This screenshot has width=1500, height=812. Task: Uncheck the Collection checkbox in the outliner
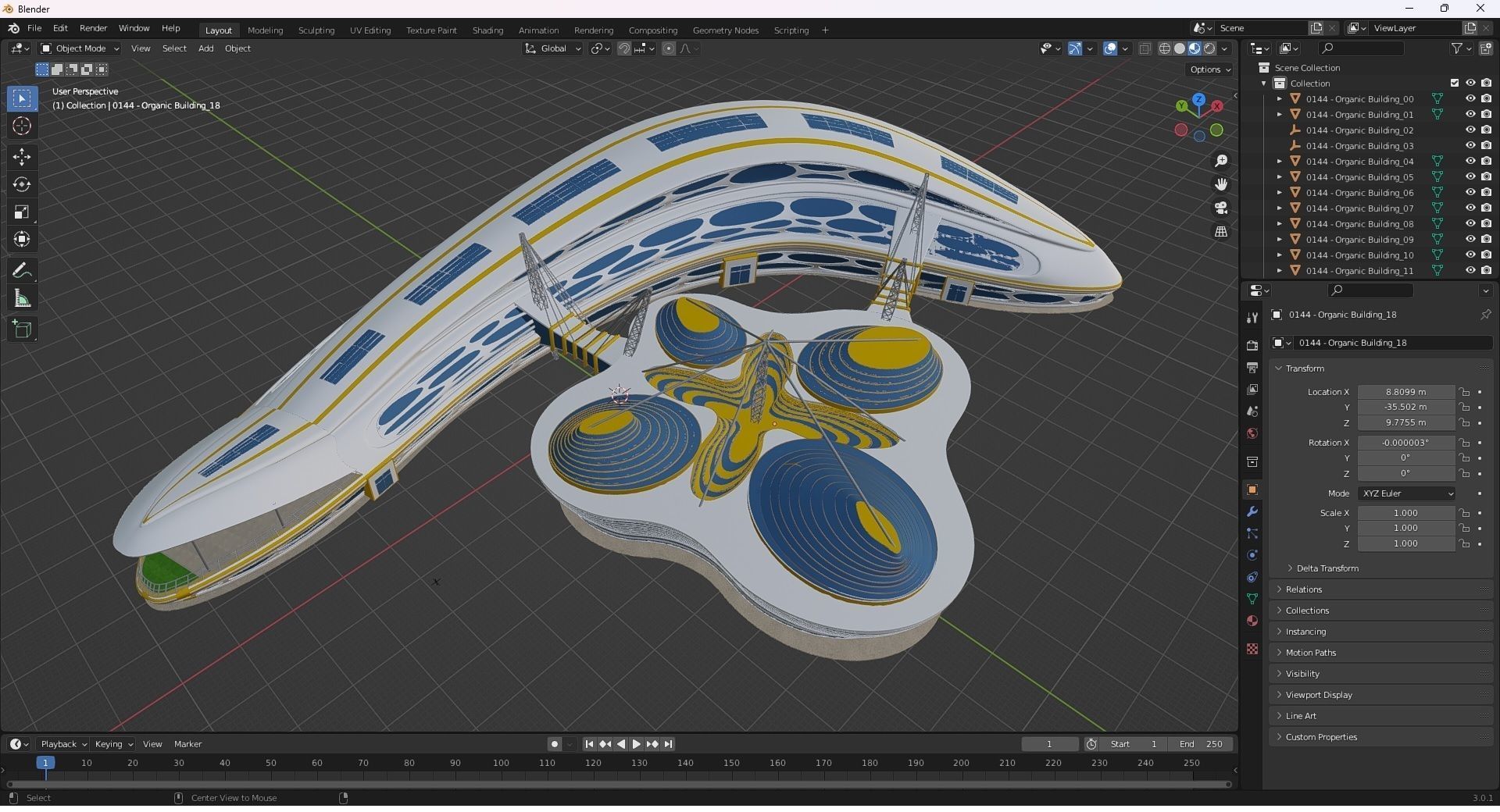[x=1455, y=83]
